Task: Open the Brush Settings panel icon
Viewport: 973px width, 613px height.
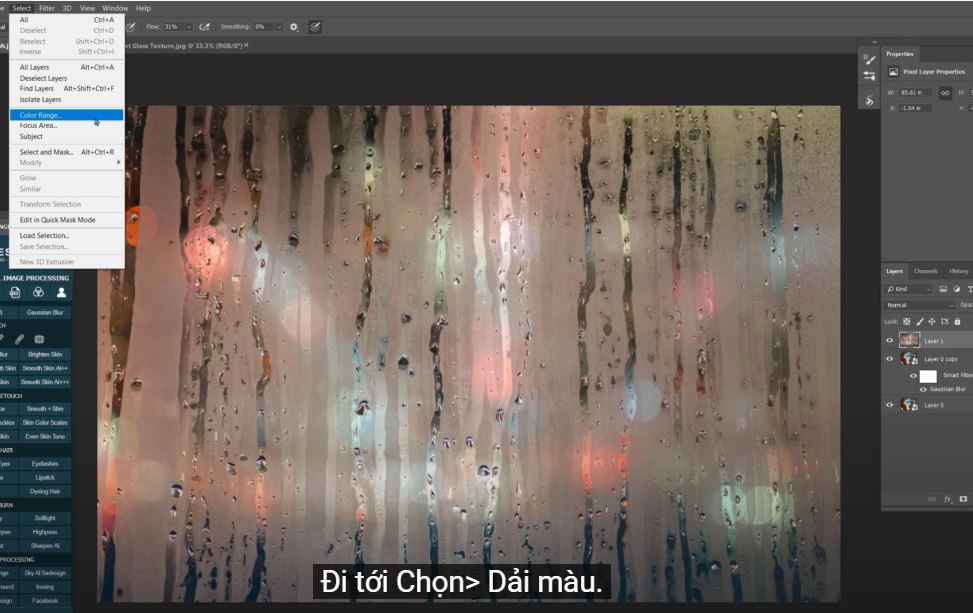Action: pyautogui.click(x=869, y=60)
